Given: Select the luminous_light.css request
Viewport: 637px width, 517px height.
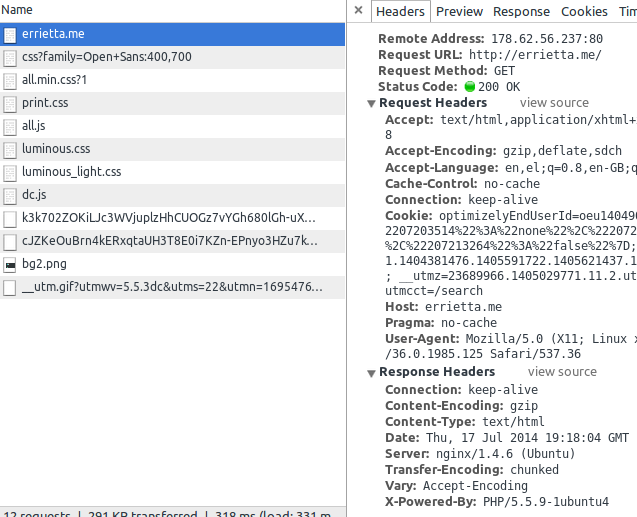Looking at the screenshot, I should tap(71, 172).
